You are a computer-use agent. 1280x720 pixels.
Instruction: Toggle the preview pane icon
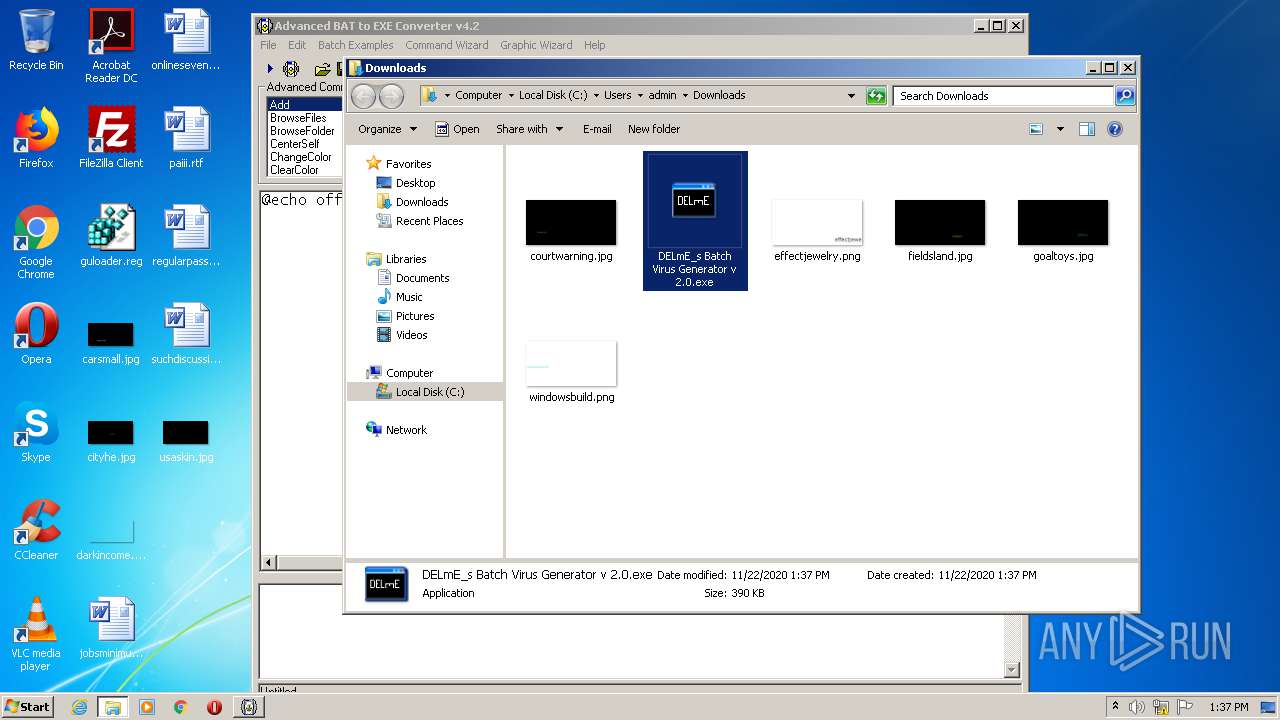click(x=1087, y=129)
